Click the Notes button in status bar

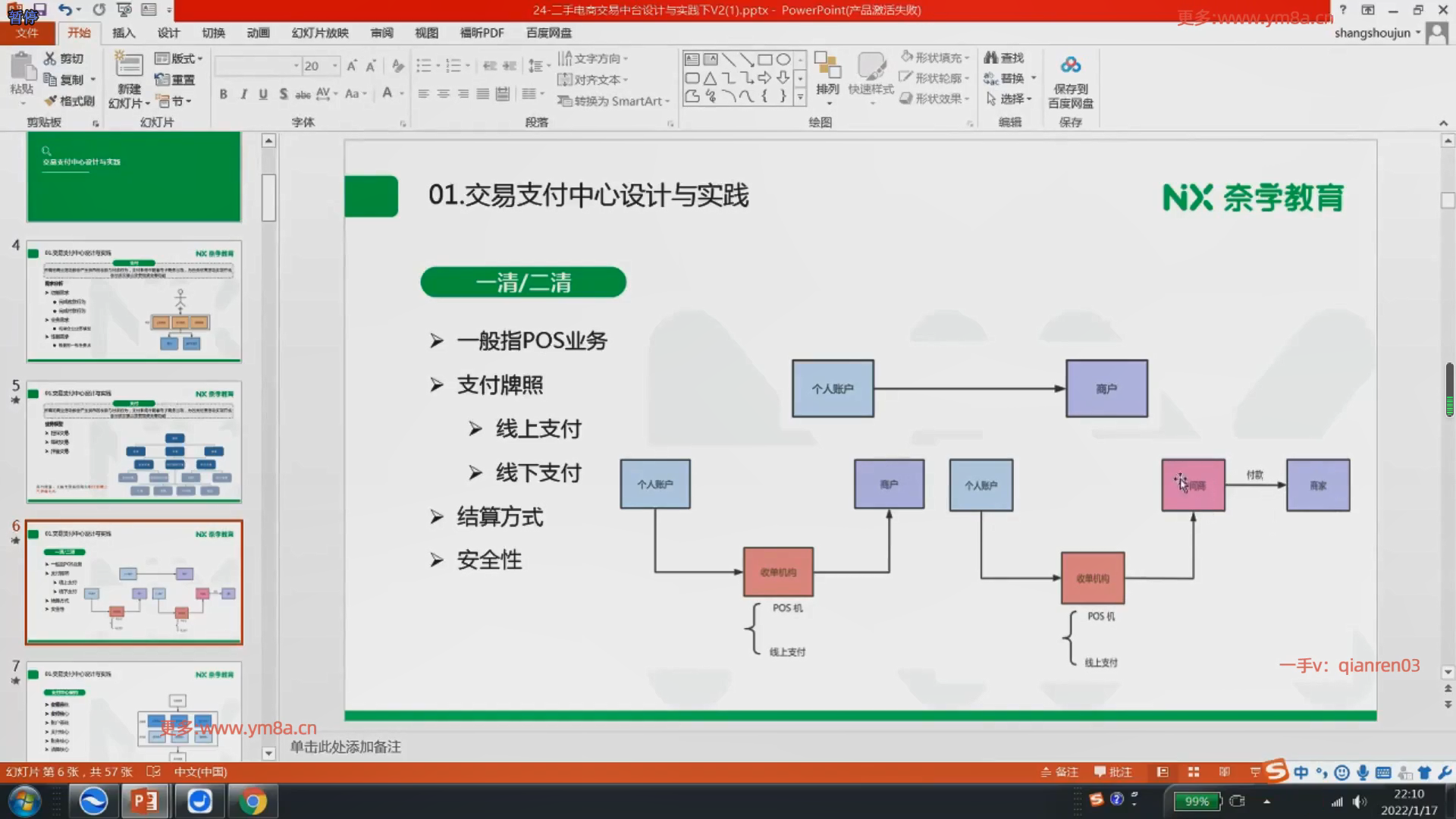point(1059,772)
